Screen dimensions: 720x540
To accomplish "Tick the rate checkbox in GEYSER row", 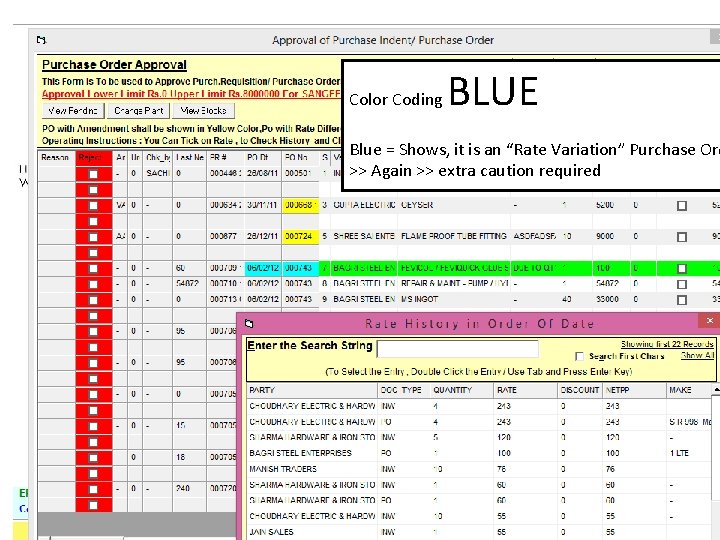I will (682, 206).
